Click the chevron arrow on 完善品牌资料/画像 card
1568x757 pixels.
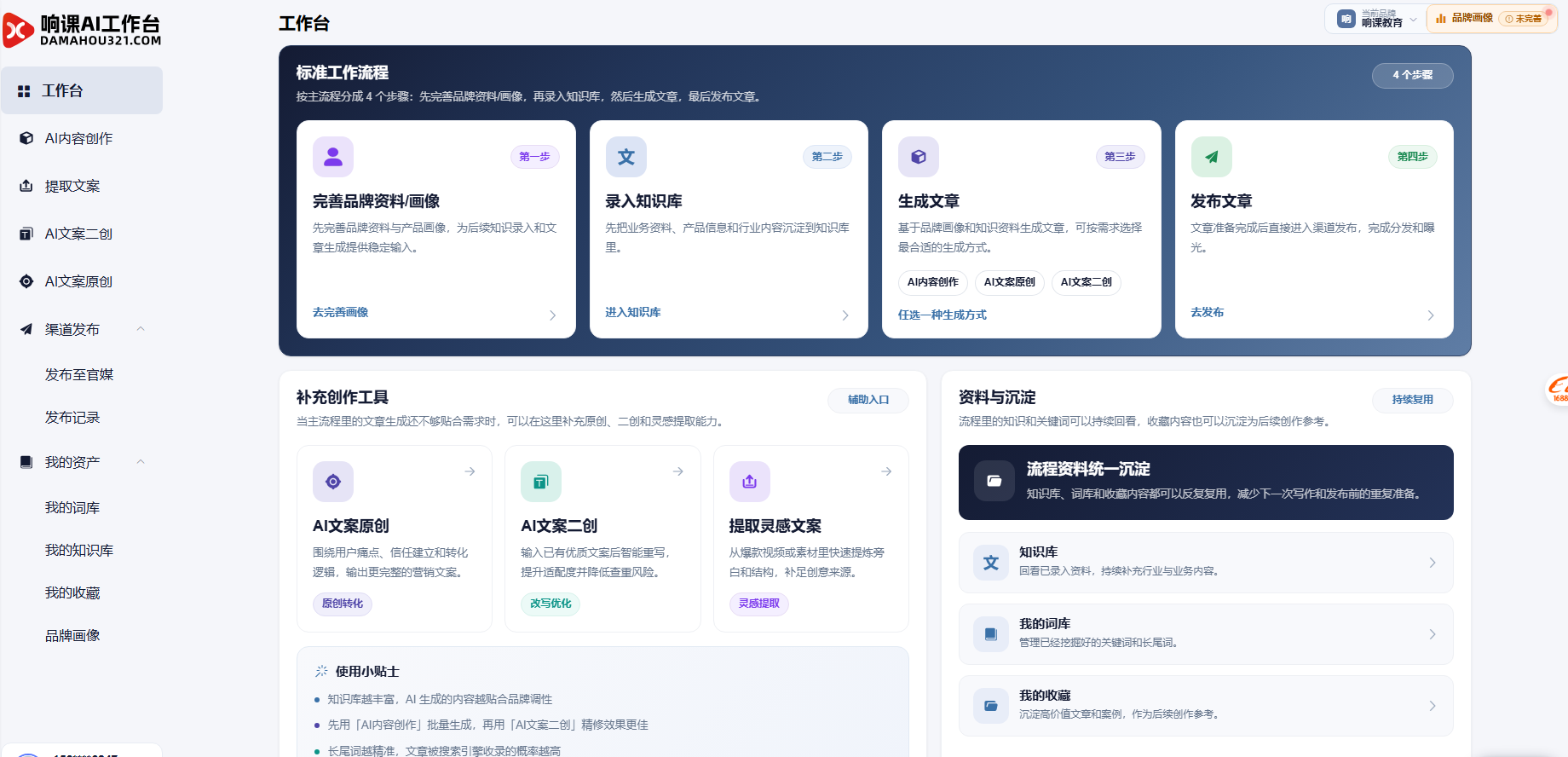point(552,315)
